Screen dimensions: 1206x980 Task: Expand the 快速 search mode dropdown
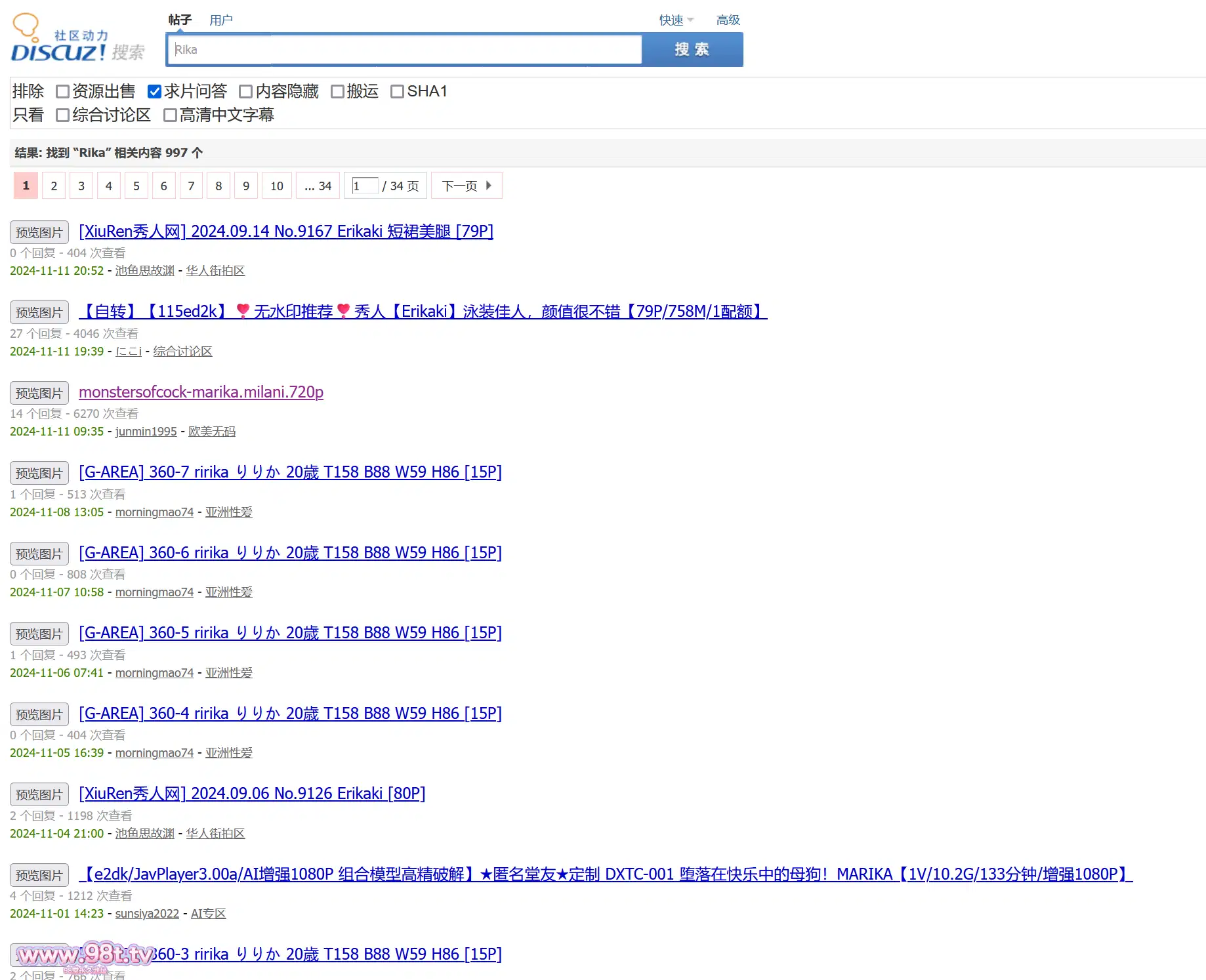[676, 20]
